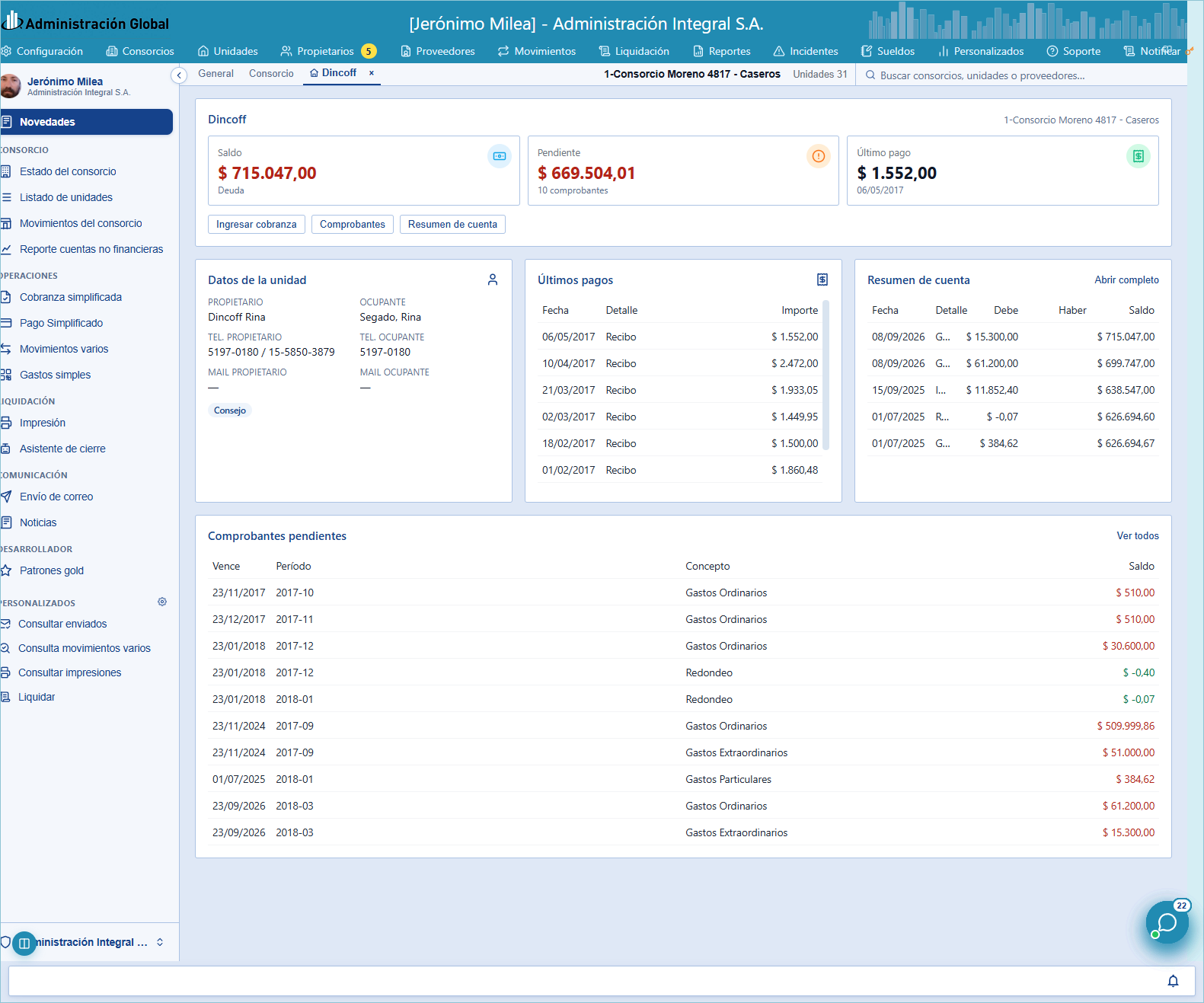This screenshot has width=1204, height=1003.
Task: Open the Liquidación menu
Action: [x=634, y=51]
